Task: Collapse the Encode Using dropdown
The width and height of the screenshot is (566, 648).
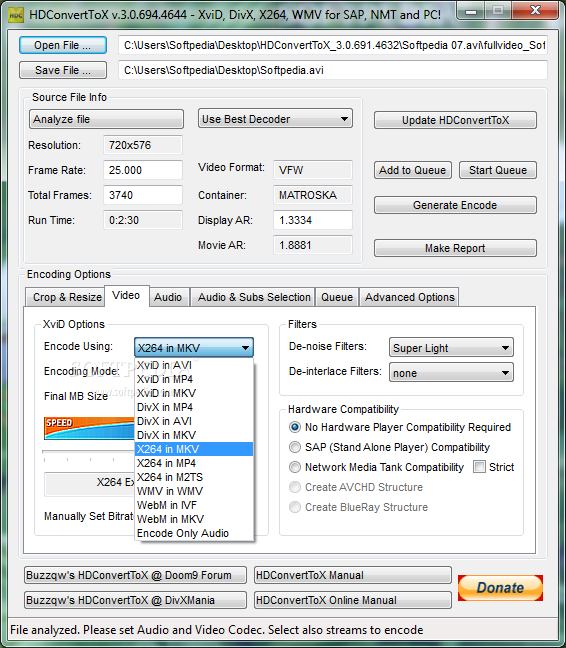Action: [x=194, y=348]
